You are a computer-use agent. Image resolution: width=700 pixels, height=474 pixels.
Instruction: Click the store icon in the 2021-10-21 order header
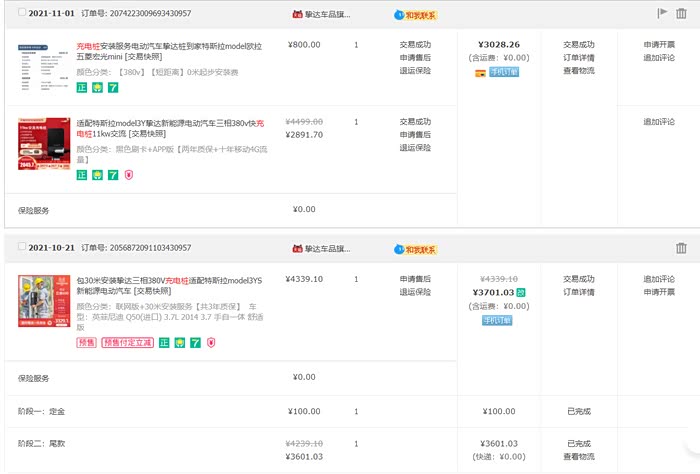(x=297, y=249)
